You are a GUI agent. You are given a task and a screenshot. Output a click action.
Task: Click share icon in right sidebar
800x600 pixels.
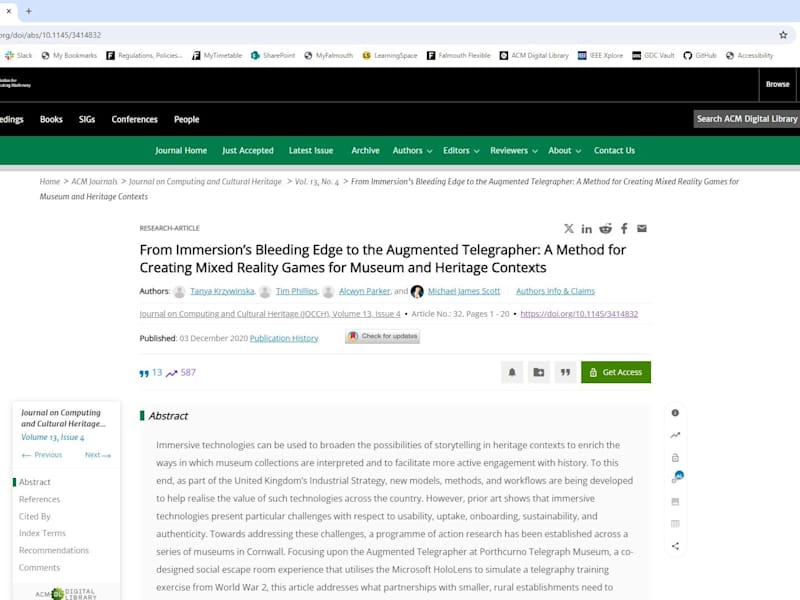[675, 546]
